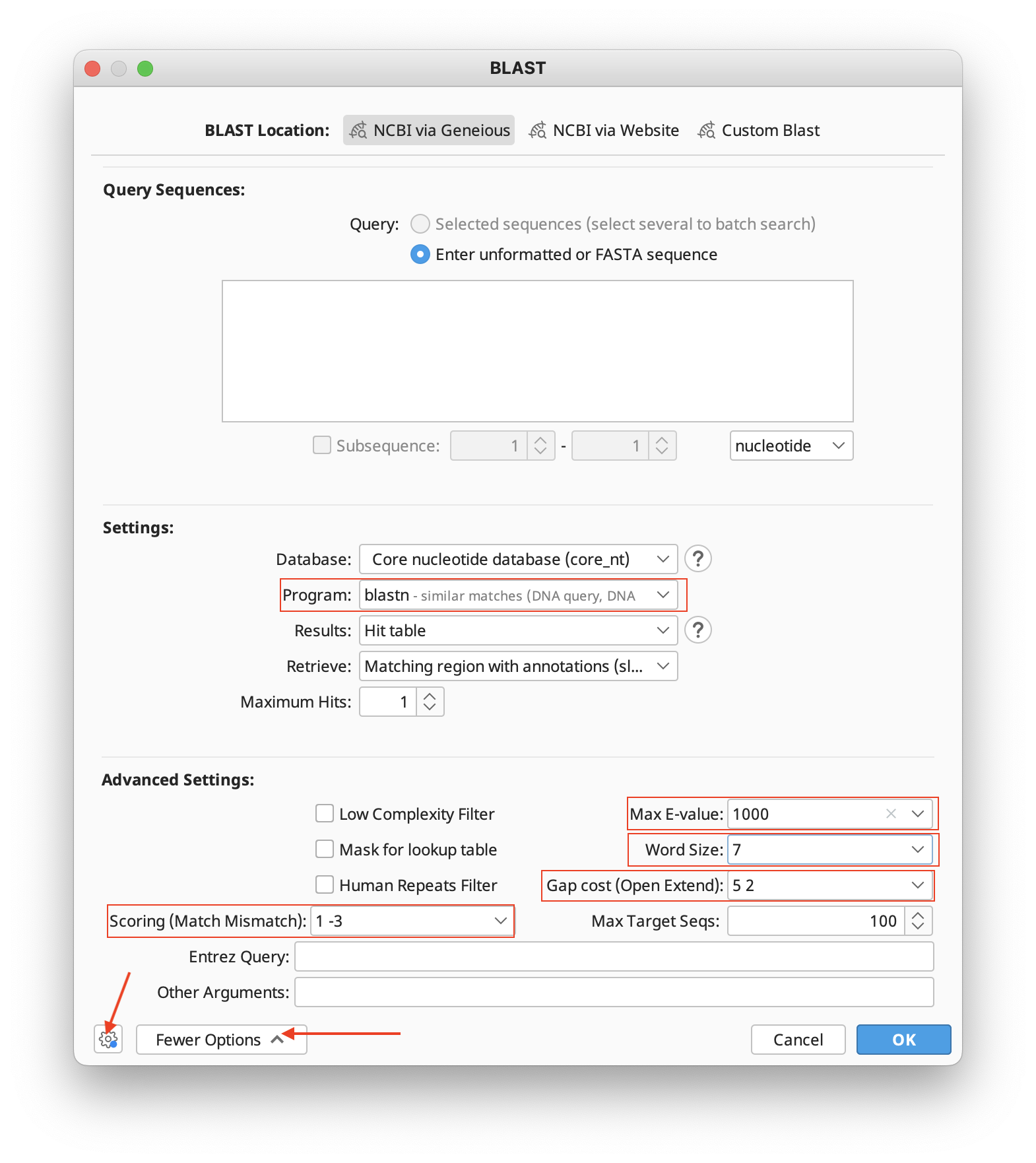This screenshot has height=1163, width=1036.
Task: Choose 'Enter unformatted or FASTA sequence' radio
Action: [x=420, y=254]
